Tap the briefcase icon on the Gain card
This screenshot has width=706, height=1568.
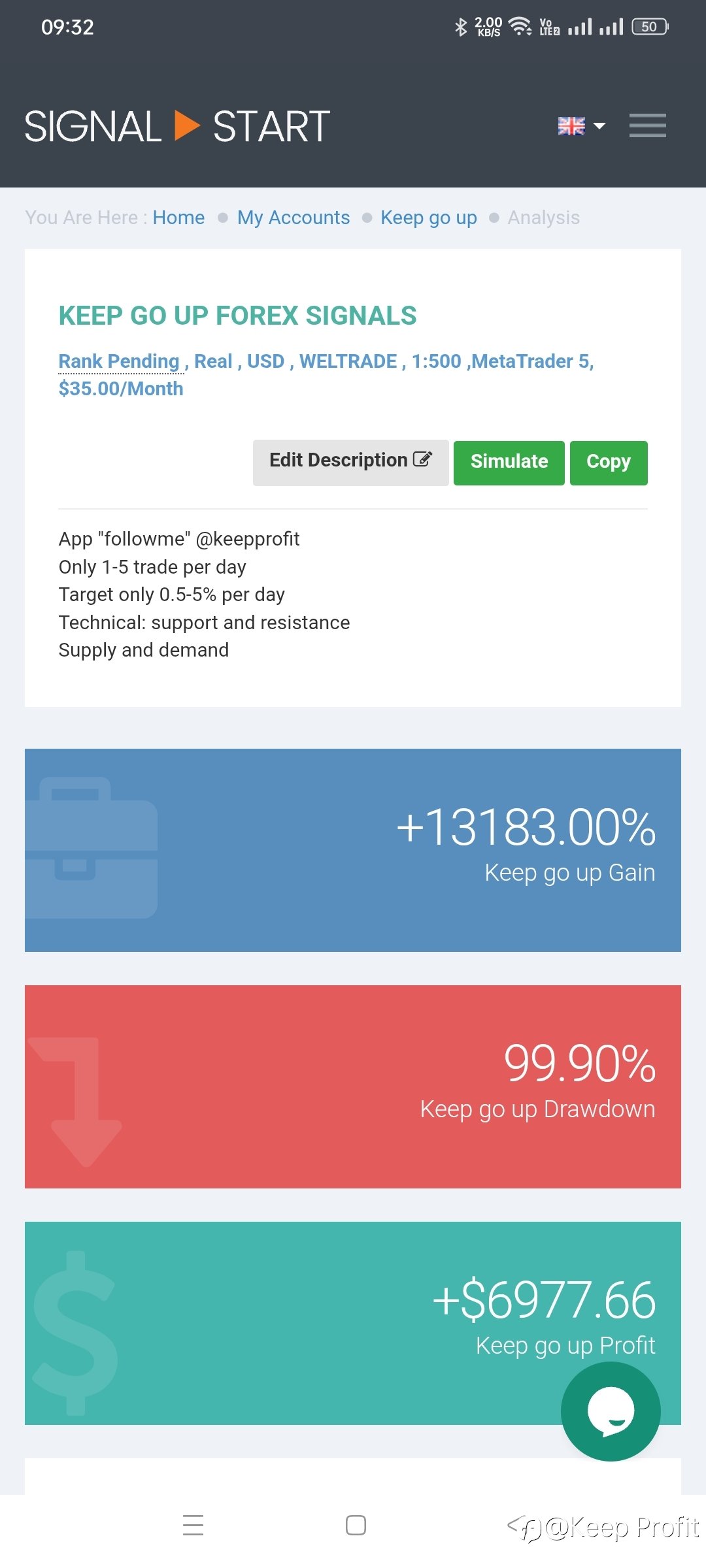[92, 847]
